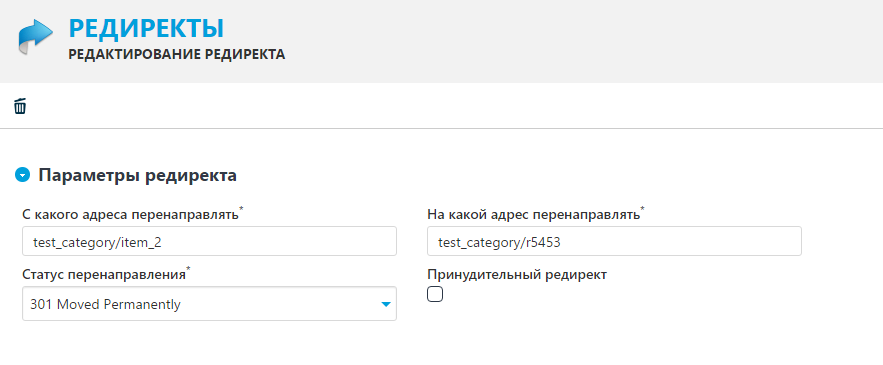The width and height of the screenshot is (883, 365).
Task: Click the РЕДИРЕКТЫ page title
Action: pos(146,28)
